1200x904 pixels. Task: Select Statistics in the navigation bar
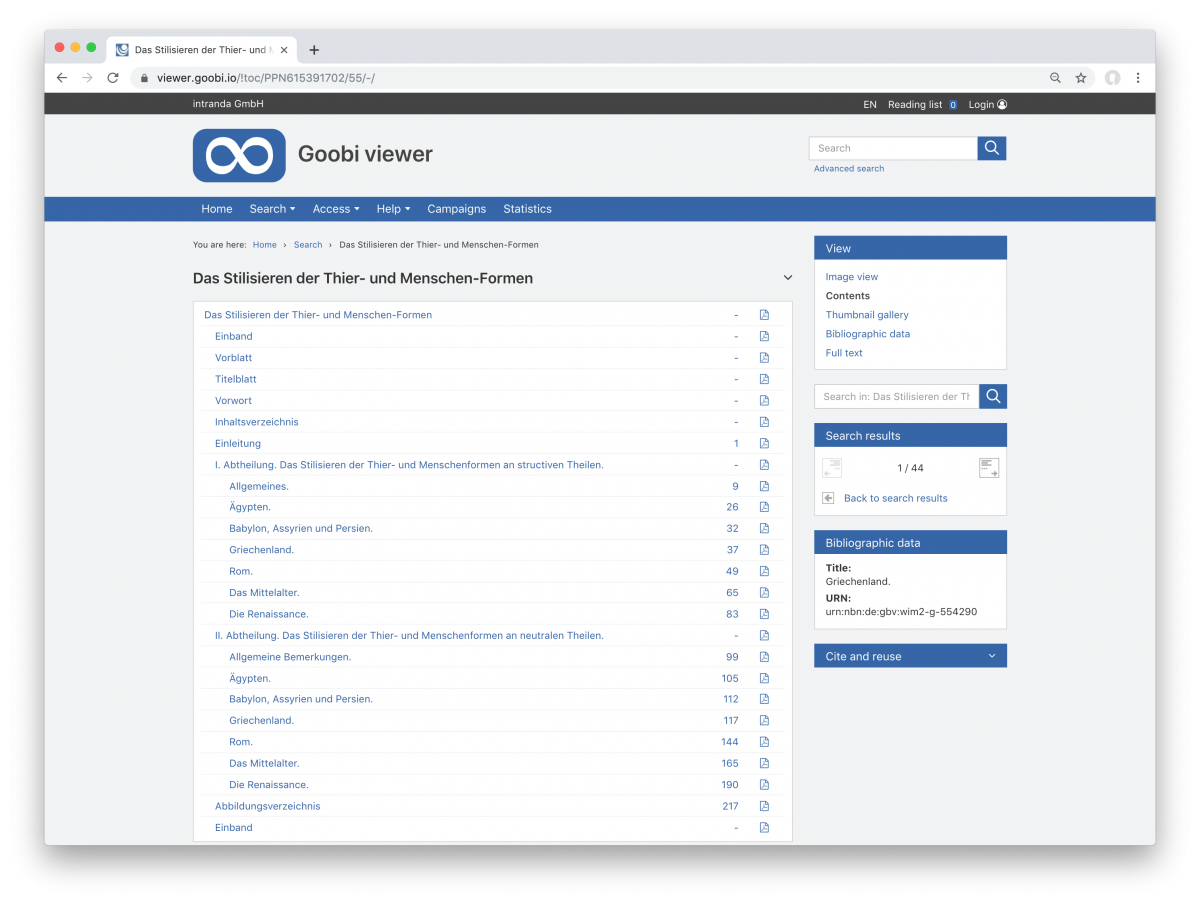pos(527,209)
